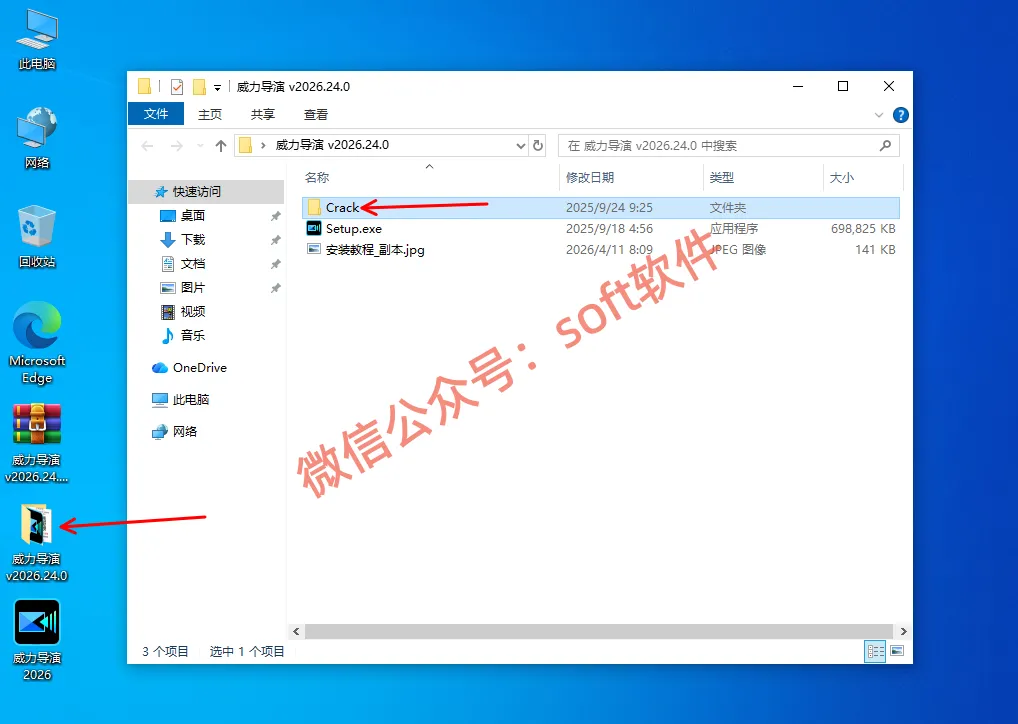The height and width of the screenshot is (724, 1018).
Task: Click the 2026/4/11 8:09 date cell
Action: [609, 249]
